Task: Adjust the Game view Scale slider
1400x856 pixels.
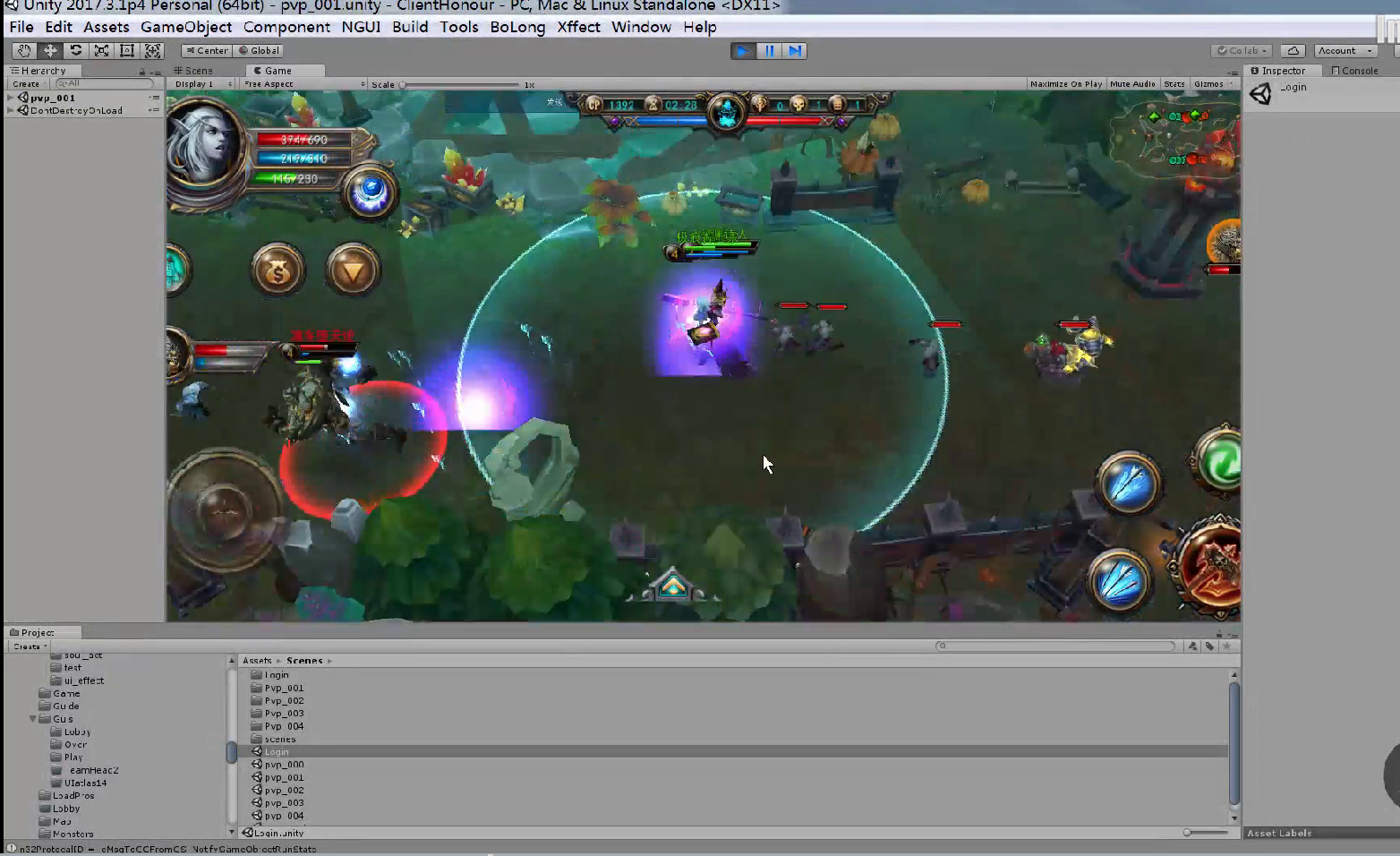Action: [460, 85]
